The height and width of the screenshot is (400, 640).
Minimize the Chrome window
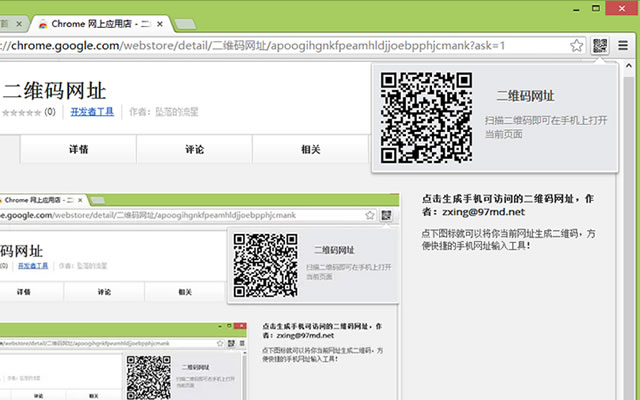[576, 9]
